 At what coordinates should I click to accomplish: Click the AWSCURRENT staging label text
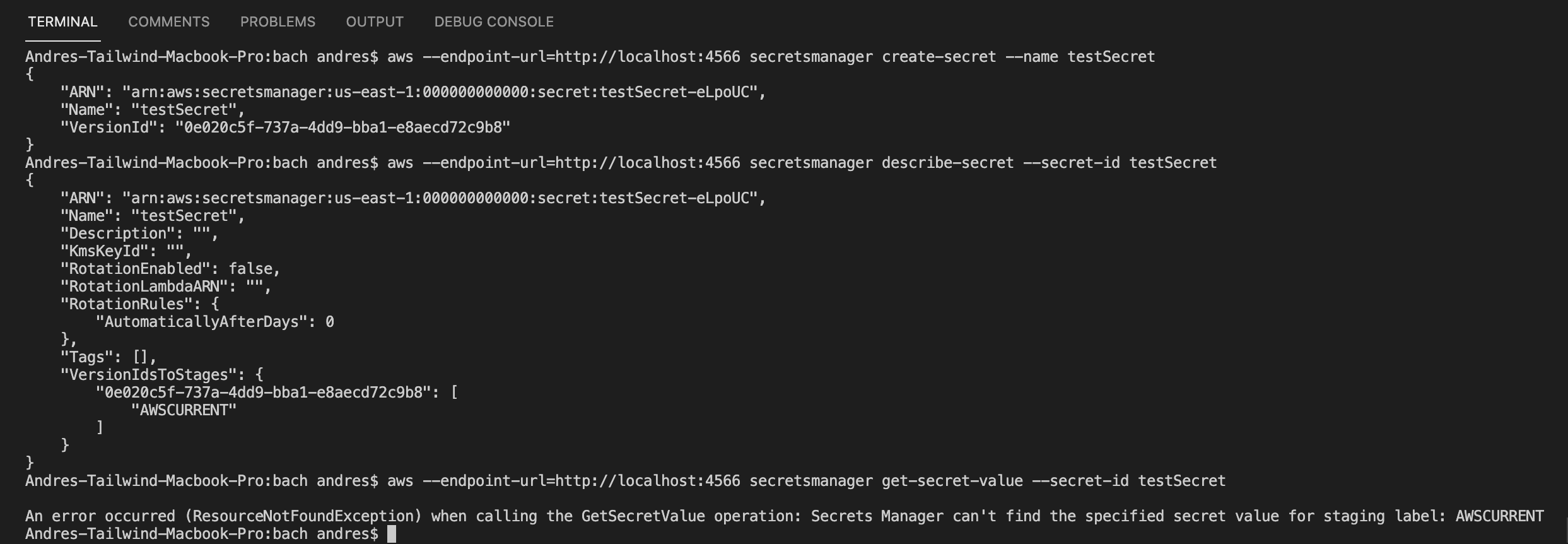click(183, 410)
